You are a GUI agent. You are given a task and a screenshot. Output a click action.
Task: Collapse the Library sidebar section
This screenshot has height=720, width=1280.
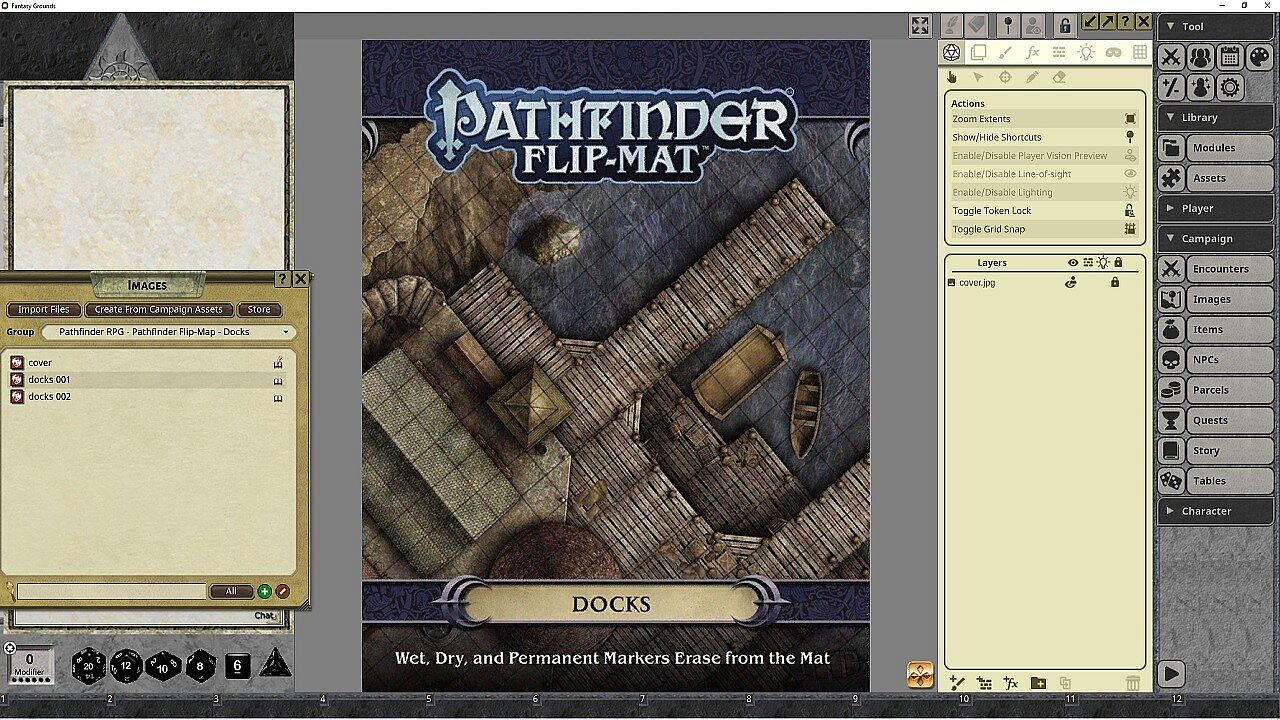1215,117
